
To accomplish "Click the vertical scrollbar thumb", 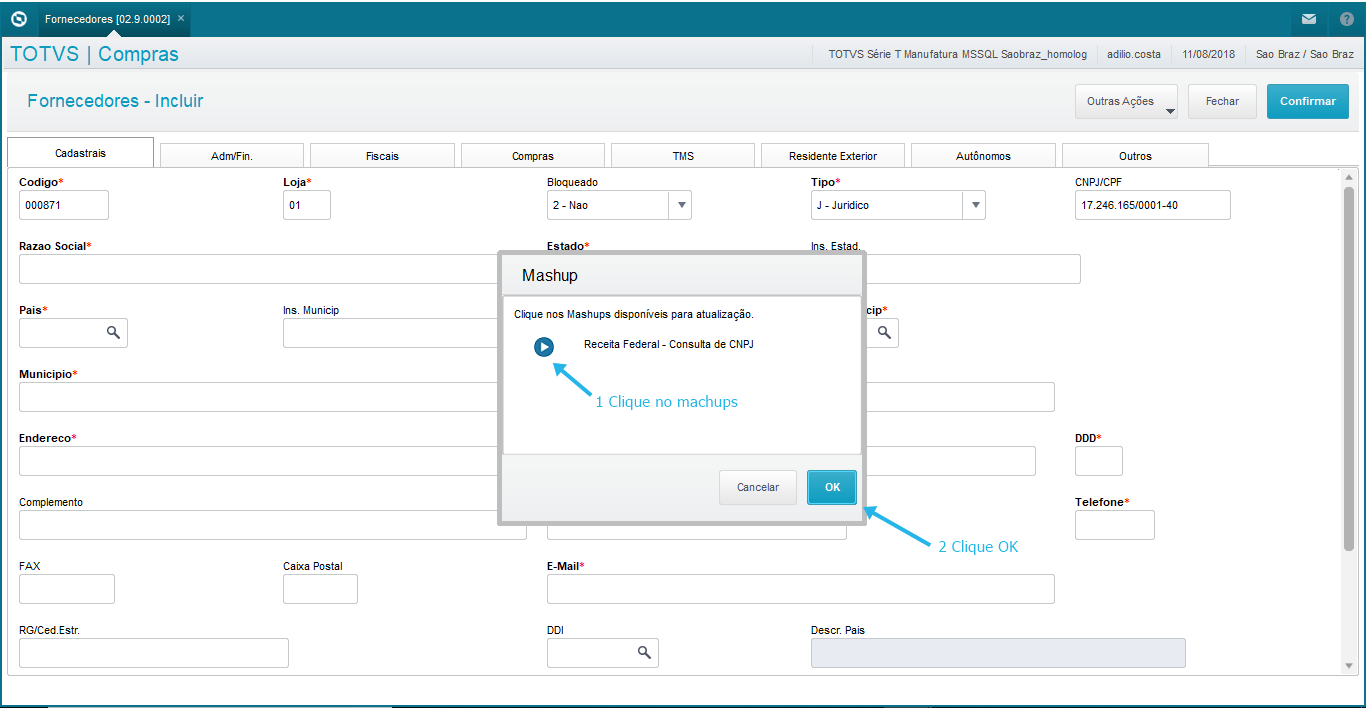I will tap(1349, 368).
